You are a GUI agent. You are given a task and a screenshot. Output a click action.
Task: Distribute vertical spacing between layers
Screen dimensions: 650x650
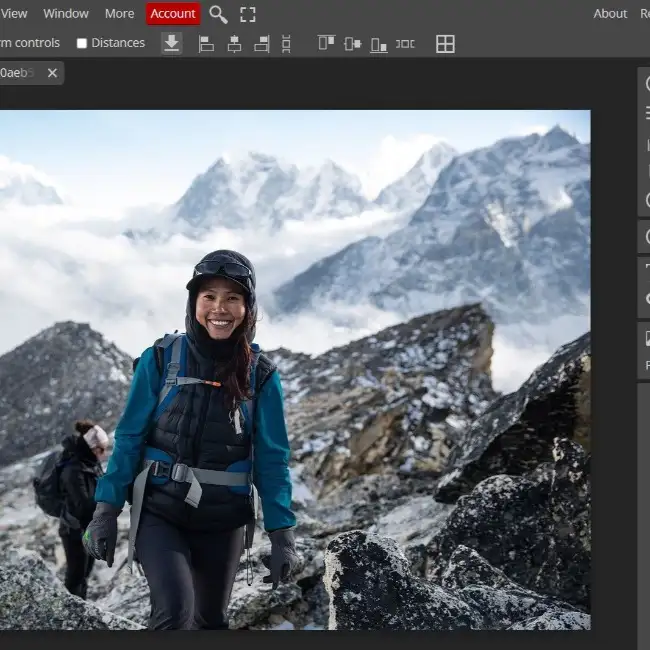(286, 44)
